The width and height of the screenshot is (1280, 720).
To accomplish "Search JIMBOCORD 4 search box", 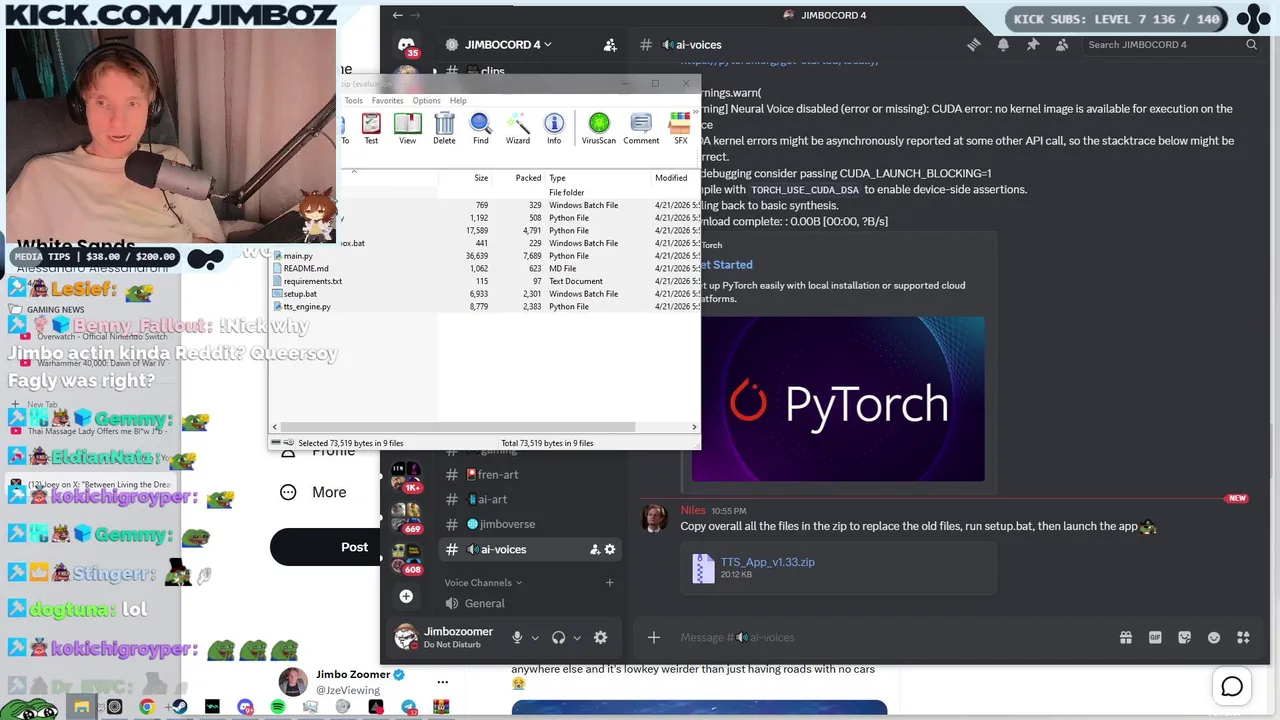I will click(x=1170, y=45).
